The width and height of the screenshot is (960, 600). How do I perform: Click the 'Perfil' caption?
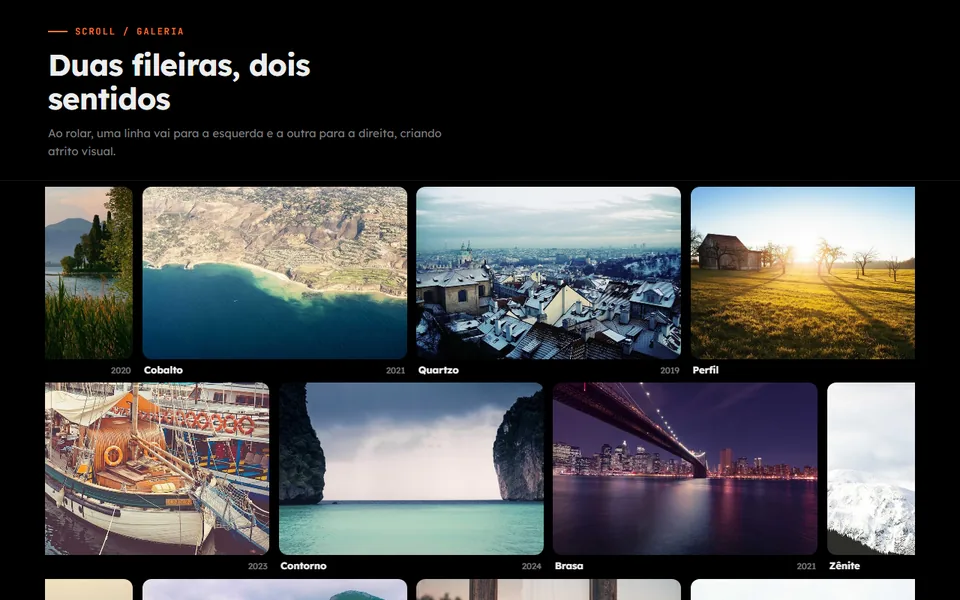pos(705,370)
